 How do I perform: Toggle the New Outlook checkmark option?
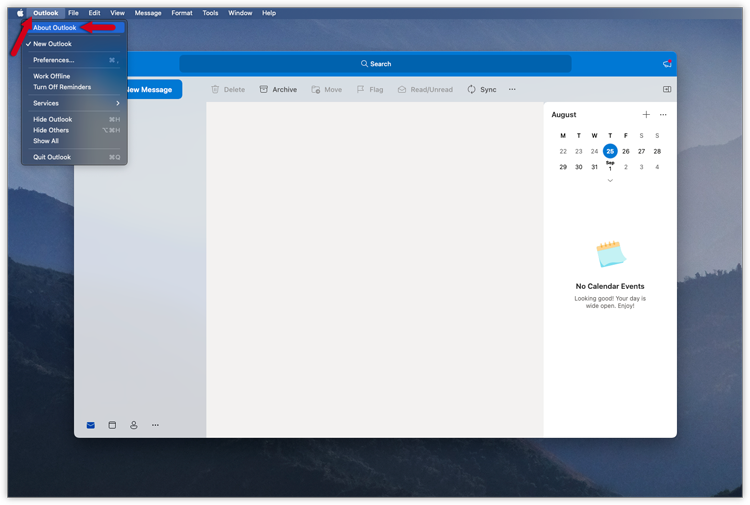coord(52,44)
